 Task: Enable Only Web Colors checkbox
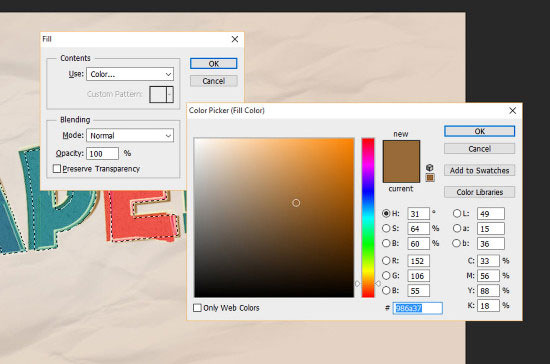(197, 308)
